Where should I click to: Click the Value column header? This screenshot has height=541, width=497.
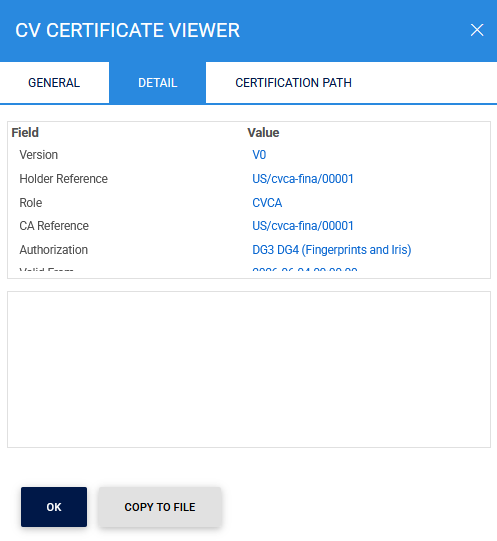(263, 132)
